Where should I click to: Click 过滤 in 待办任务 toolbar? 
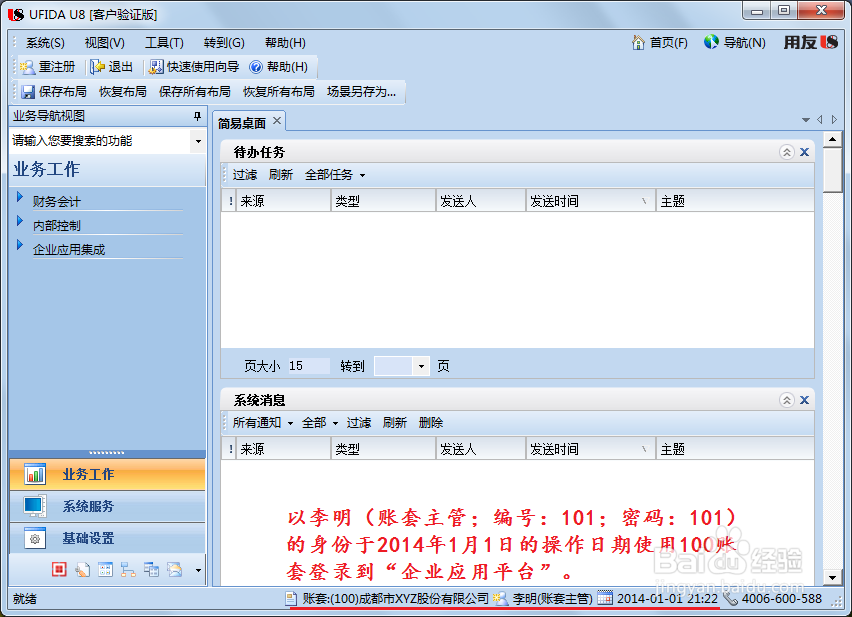(x=245, y=175)
